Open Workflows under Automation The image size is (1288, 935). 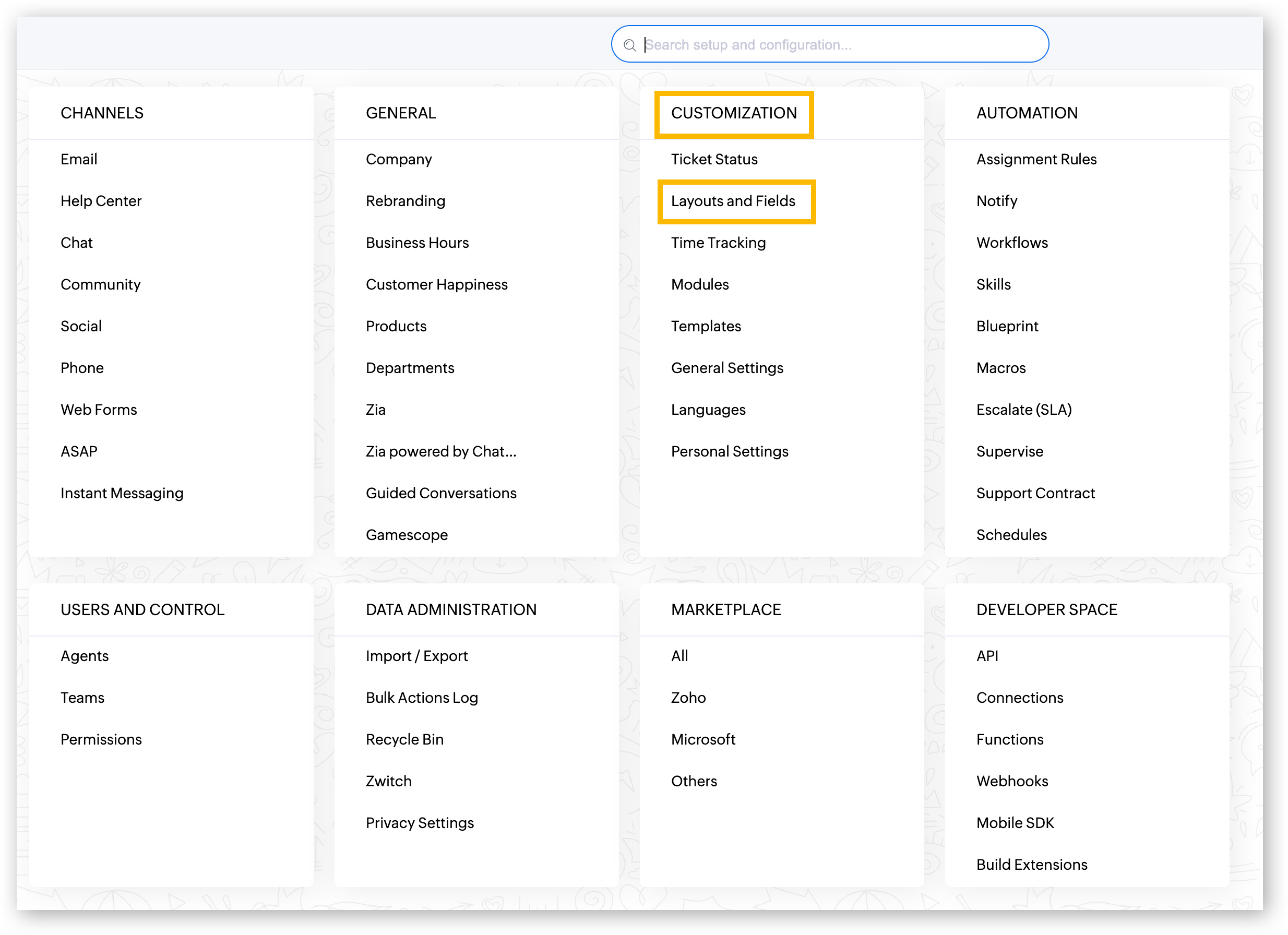click(x=1012, y=243)
